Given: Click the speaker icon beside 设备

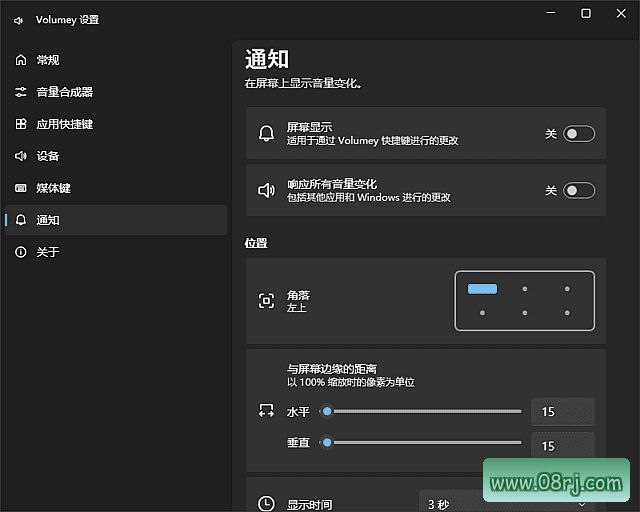Looking at the screenshot, I should 21,156.
